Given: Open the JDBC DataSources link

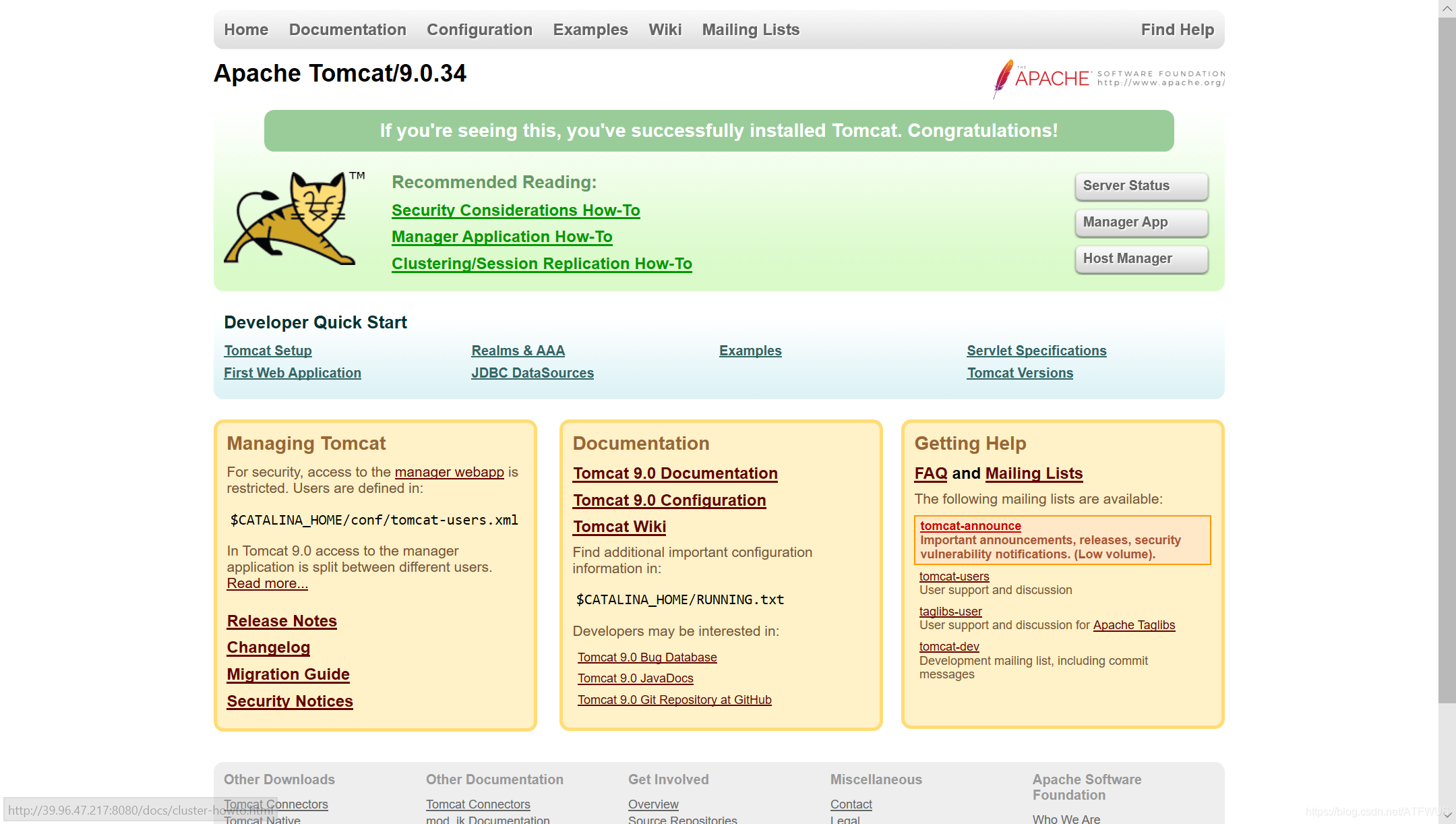Looking at the screenshot, I should 533,373.
